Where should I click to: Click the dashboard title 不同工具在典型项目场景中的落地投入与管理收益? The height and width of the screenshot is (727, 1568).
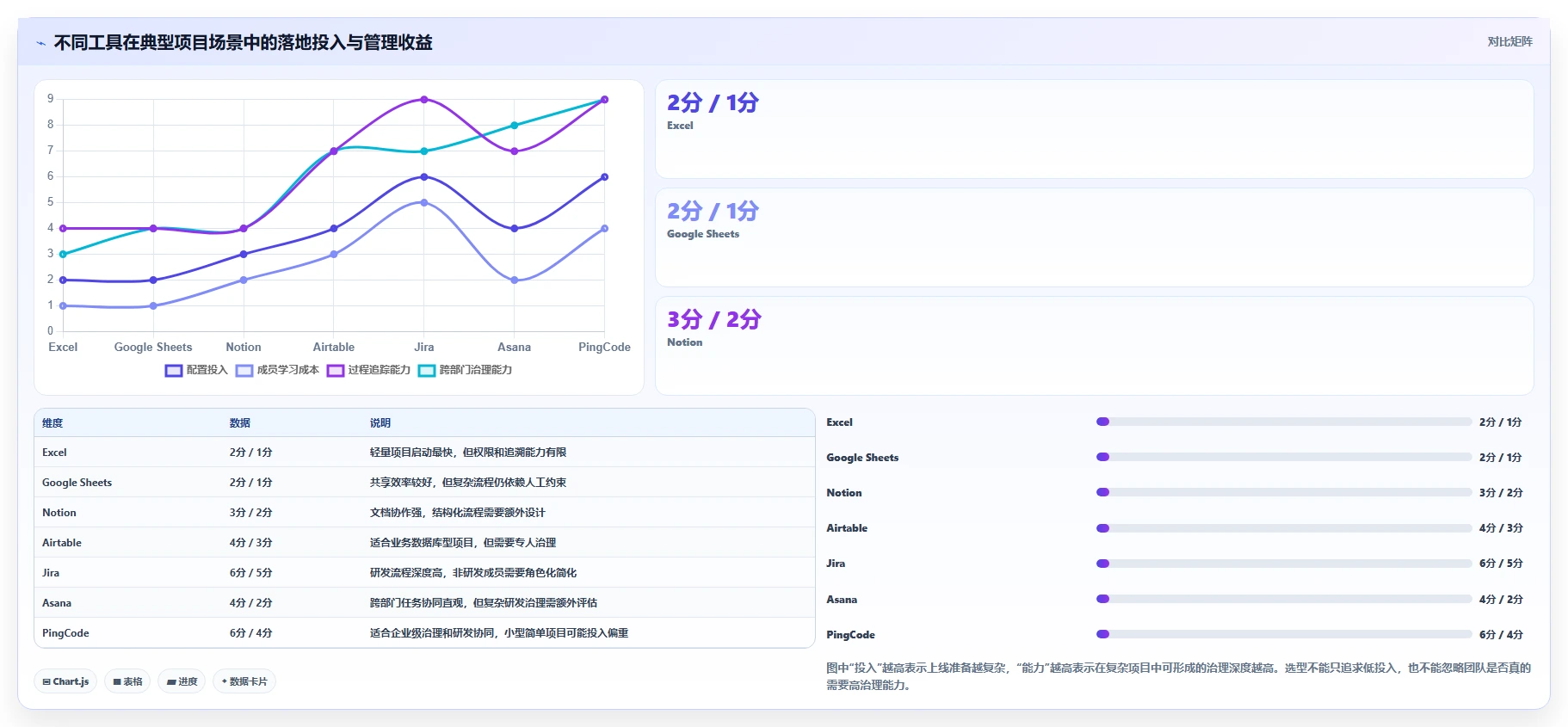pyautogui.click(x=244, y=43)
